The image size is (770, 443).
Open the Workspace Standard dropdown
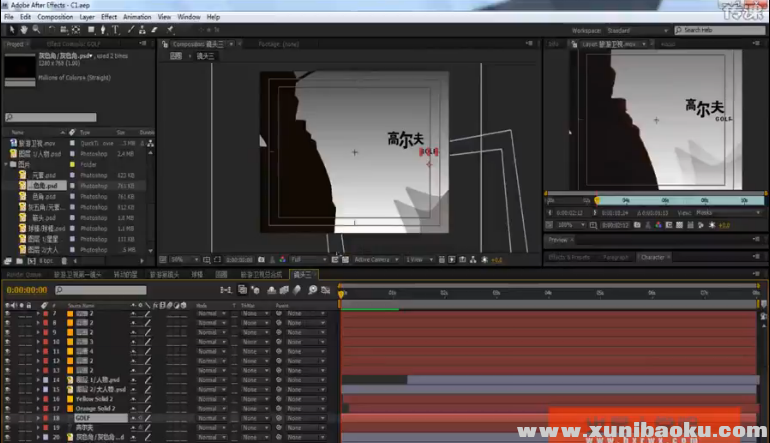(x=630, y=30)
